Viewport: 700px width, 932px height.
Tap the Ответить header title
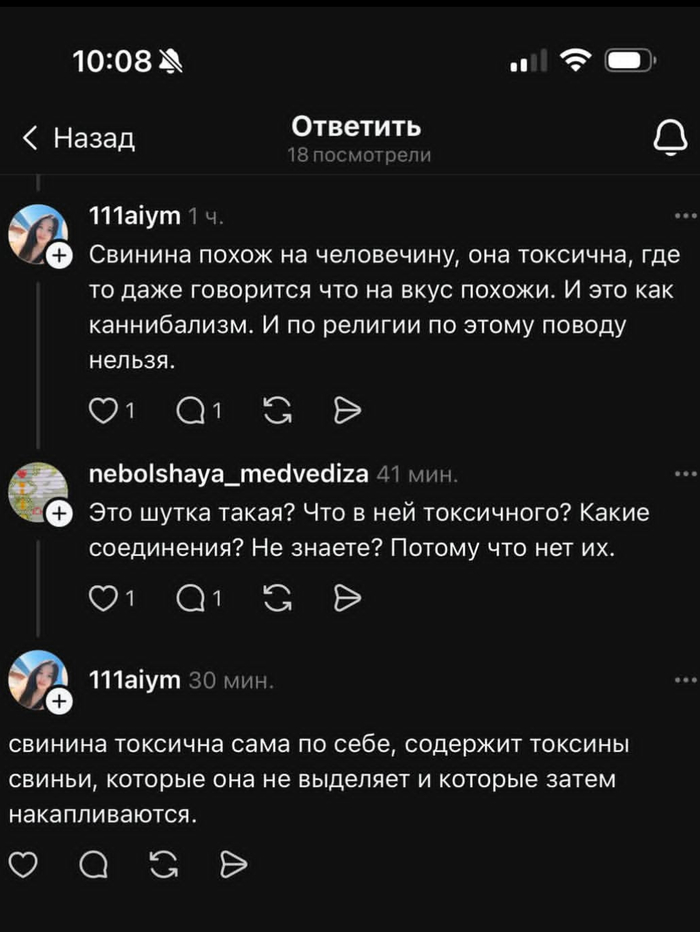click(x=355, y=127)
